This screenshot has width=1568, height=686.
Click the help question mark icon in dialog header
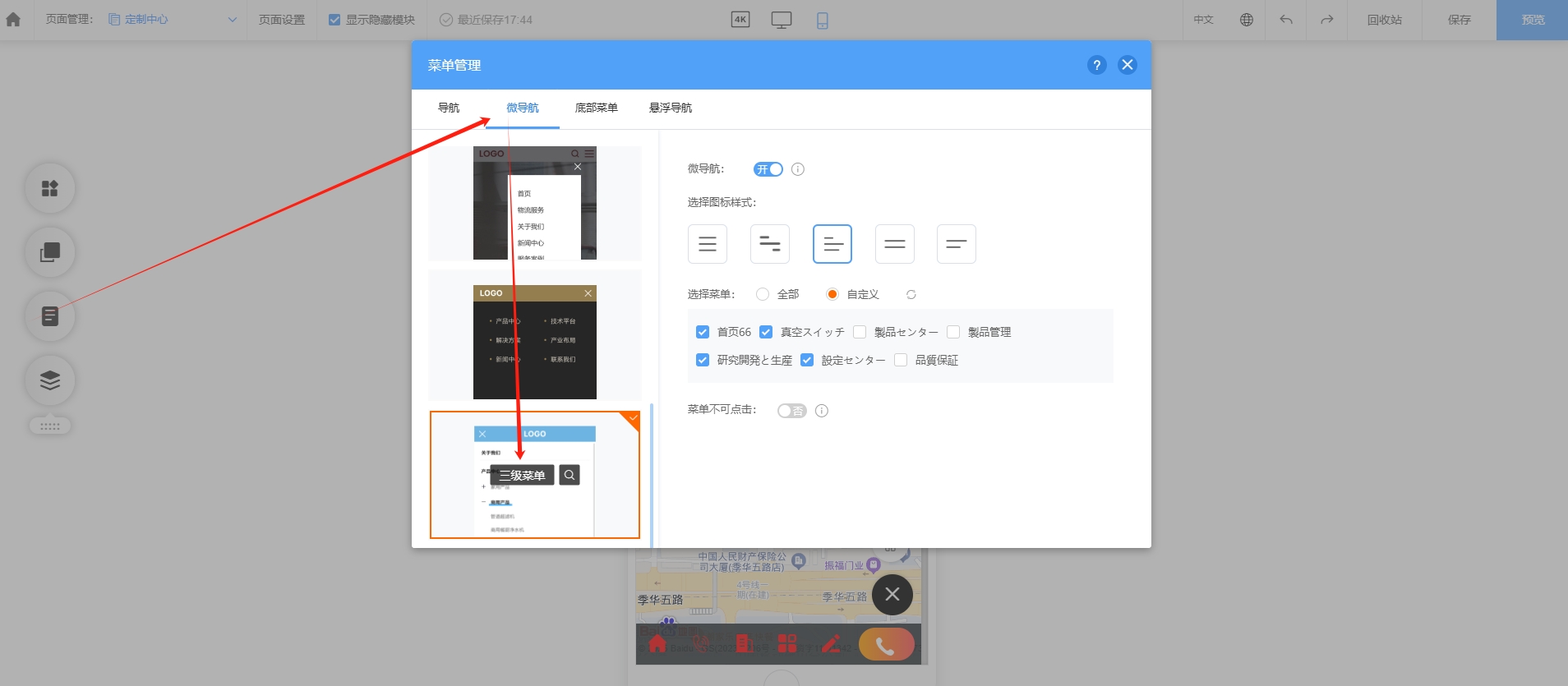click(x=1096, y=65)
